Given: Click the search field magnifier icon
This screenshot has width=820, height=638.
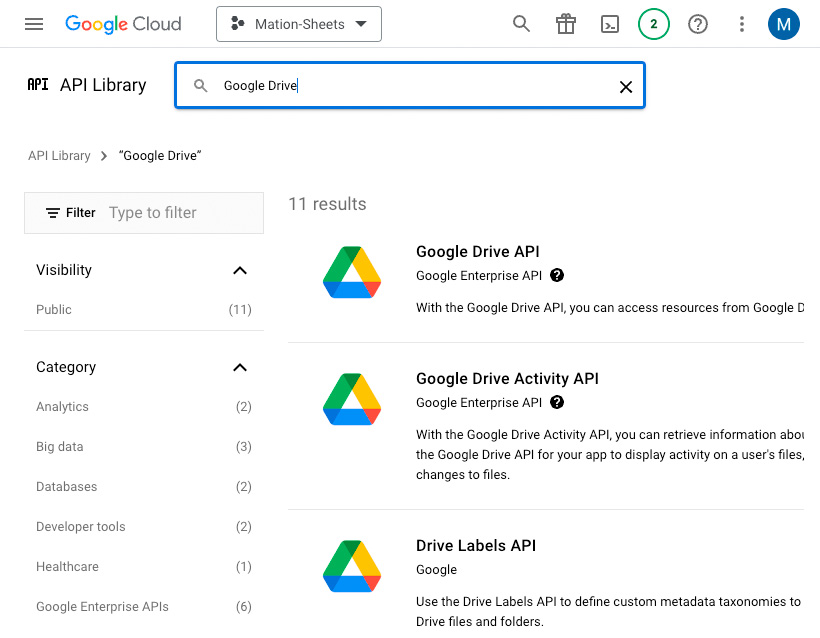Looking at the screenshot, I should click(200, 85).
